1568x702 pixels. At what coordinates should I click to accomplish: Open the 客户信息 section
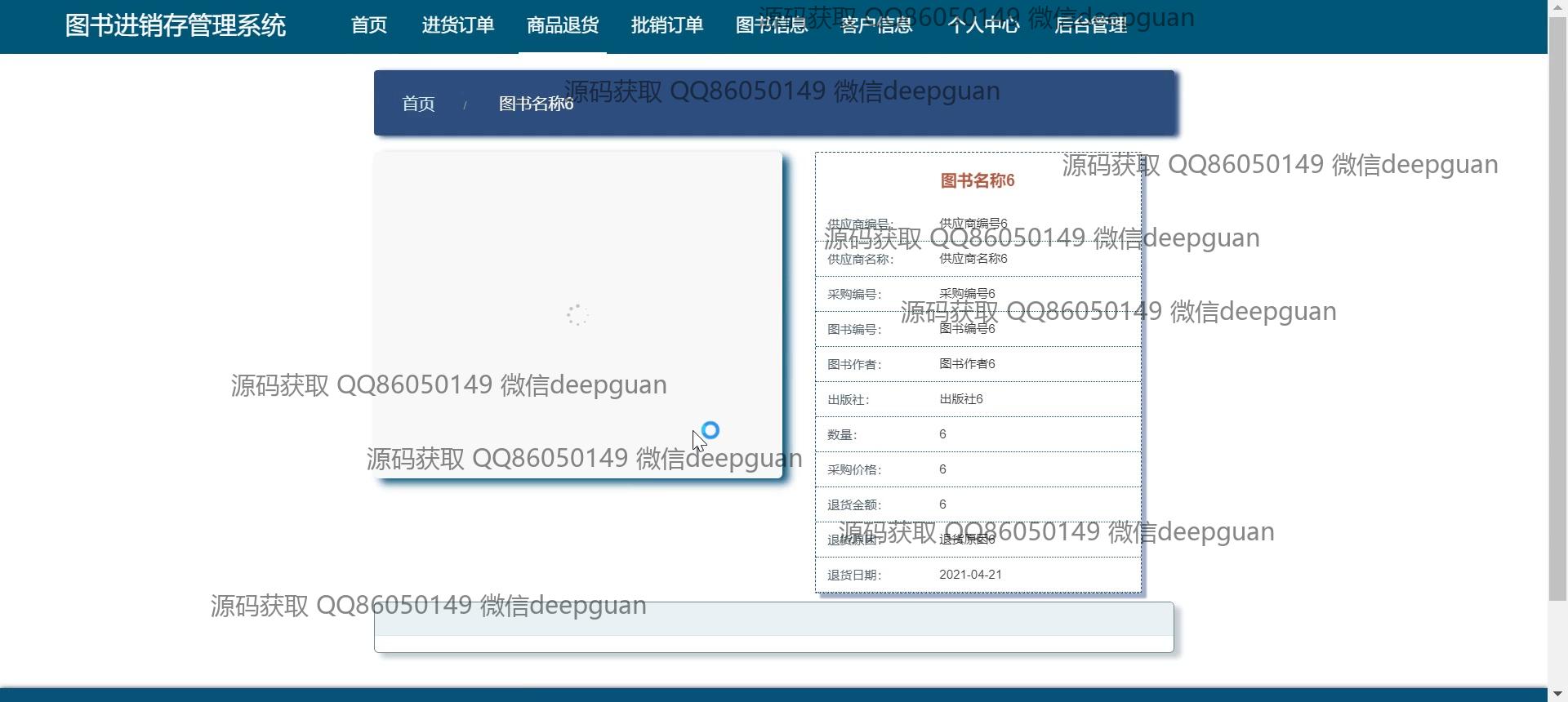876,25
